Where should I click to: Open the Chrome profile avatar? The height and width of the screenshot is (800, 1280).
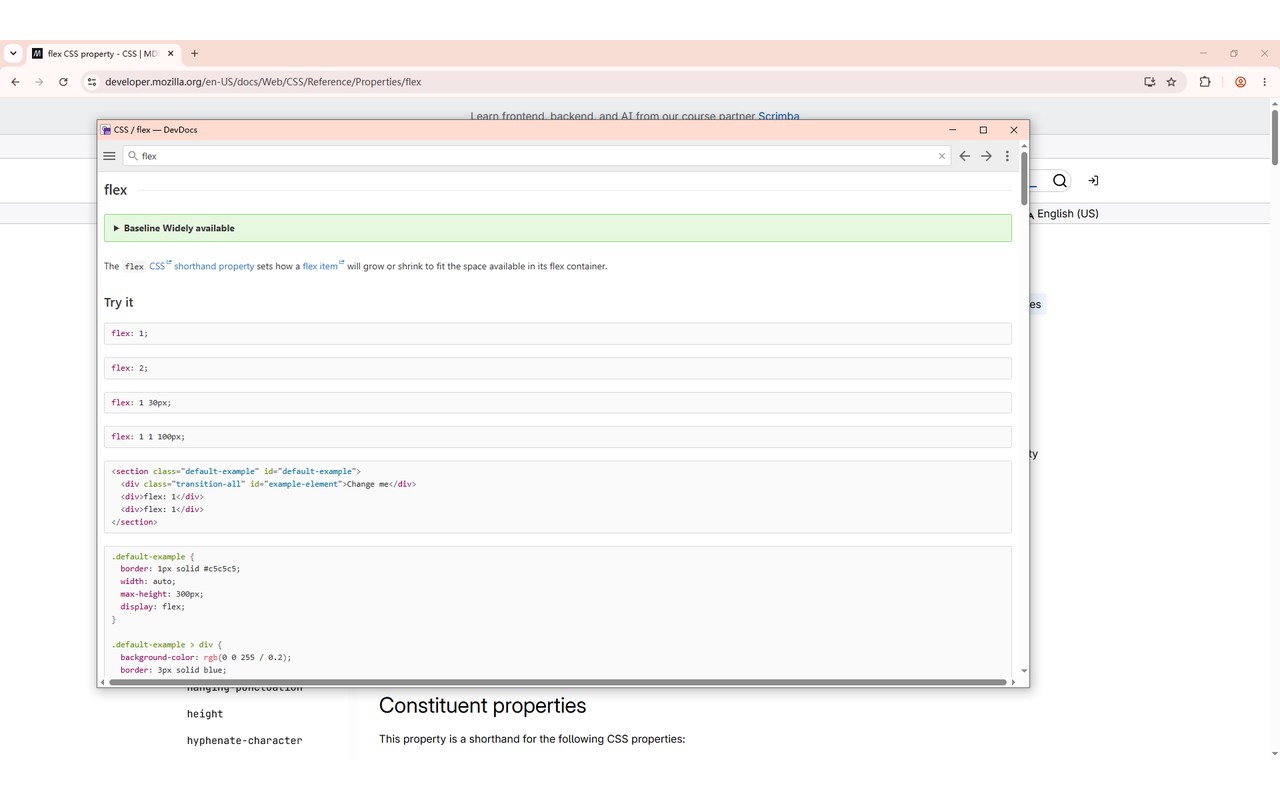pos(1240,82)
